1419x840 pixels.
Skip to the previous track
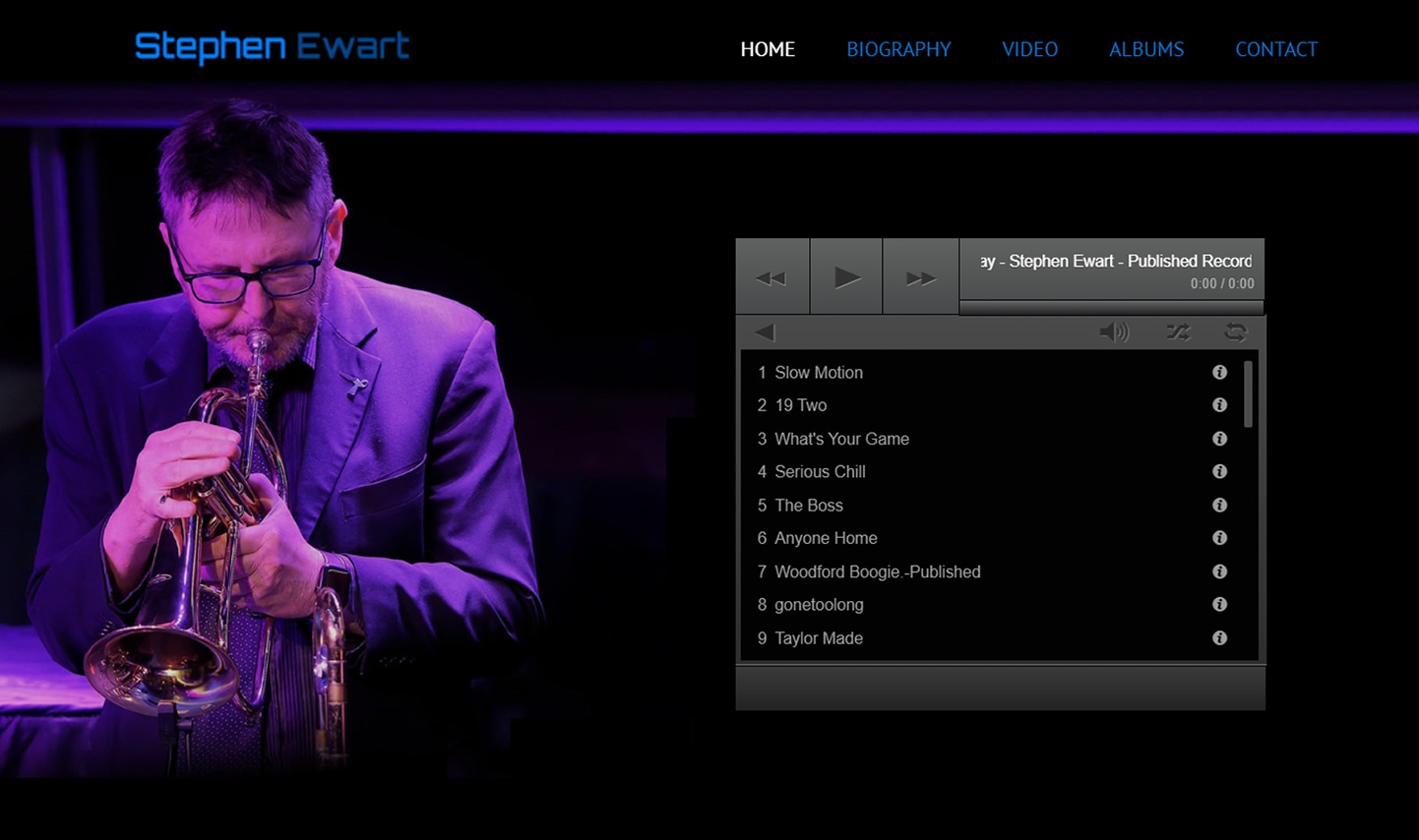771,277
